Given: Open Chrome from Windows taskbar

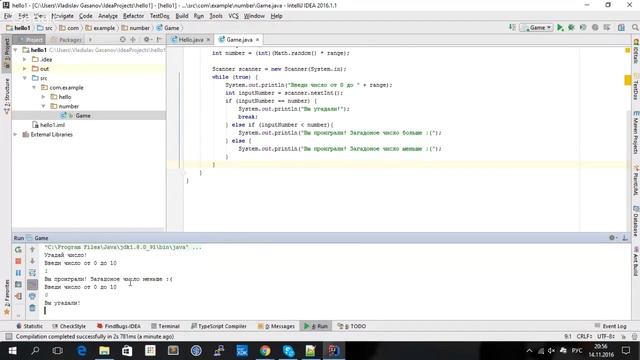Looking at the screenshot, I should coord(265,351).
